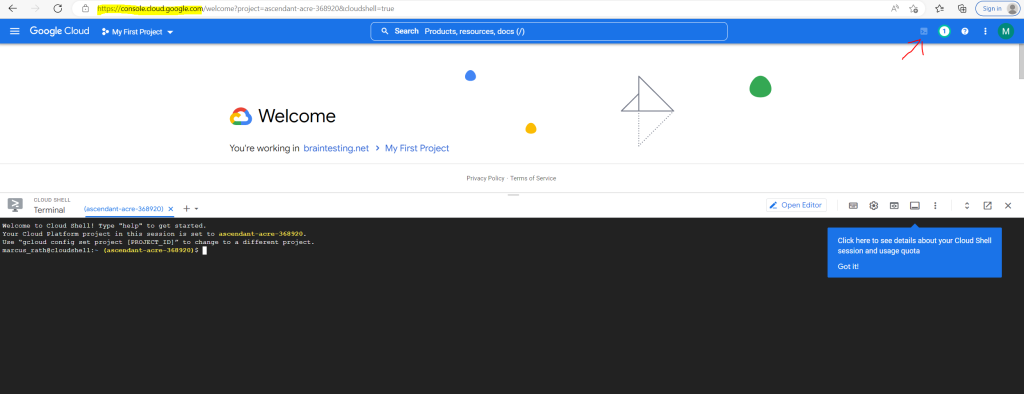Activate the Cloud Shell icon in the header
Viewport: 1024px width, 394px height.
tap(923, 31)
